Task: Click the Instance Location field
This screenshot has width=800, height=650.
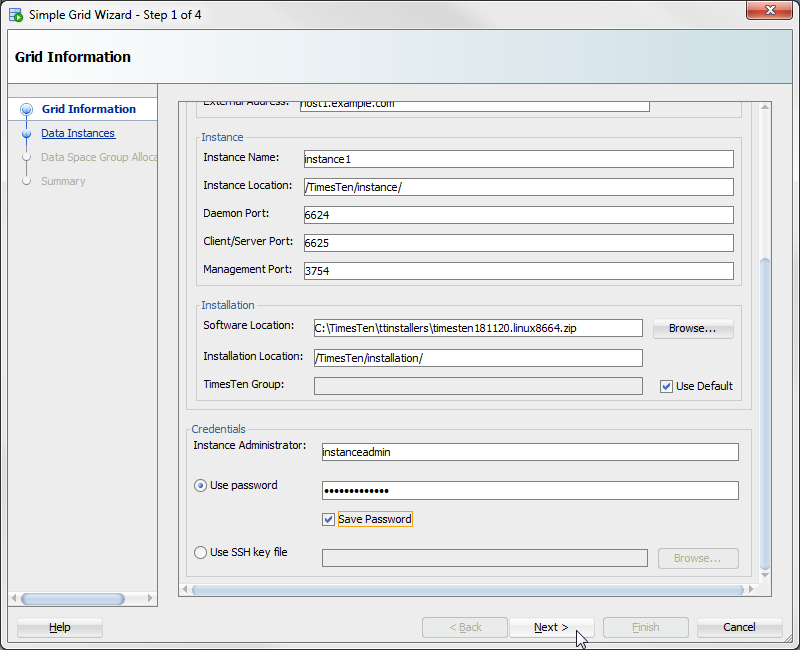Action: [518, 187]
